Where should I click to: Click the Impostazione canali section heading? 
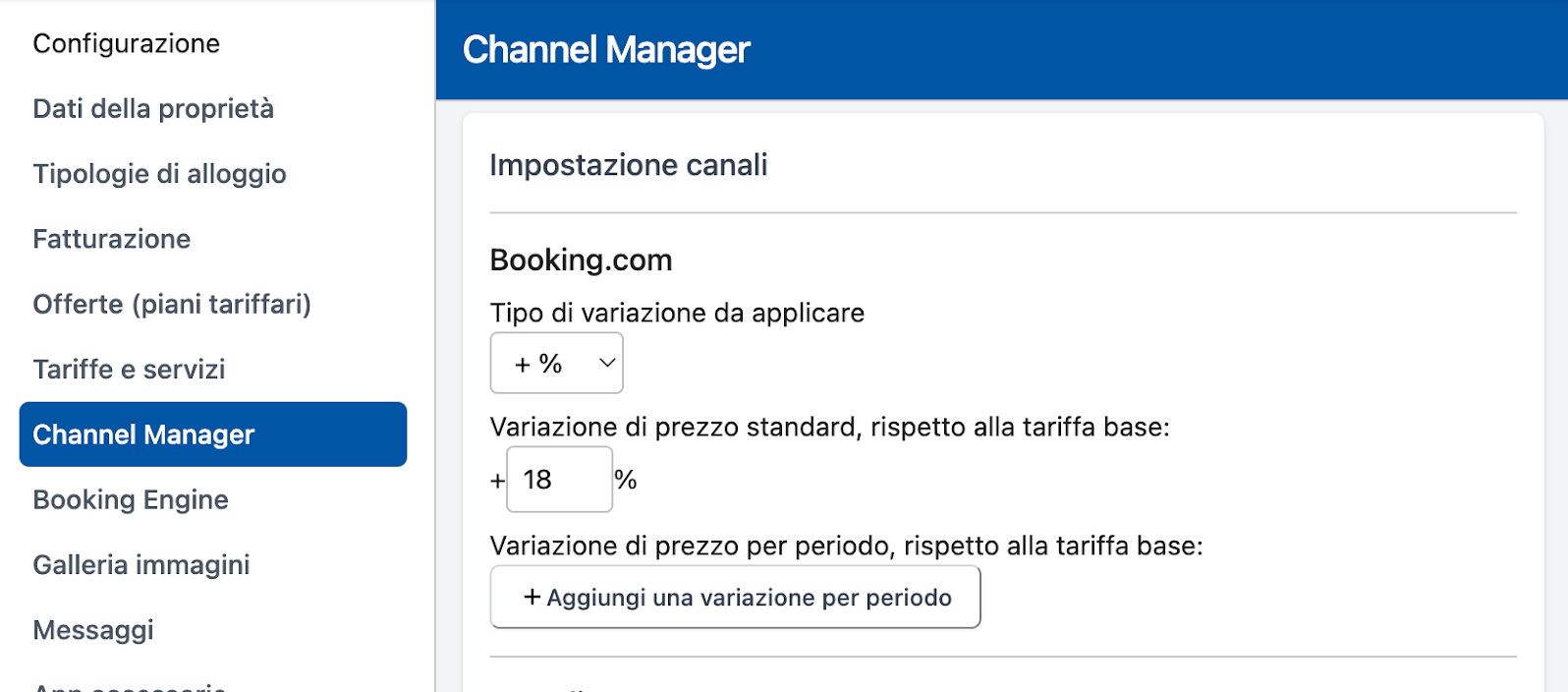pyautogui.click(x=628, y=165)
